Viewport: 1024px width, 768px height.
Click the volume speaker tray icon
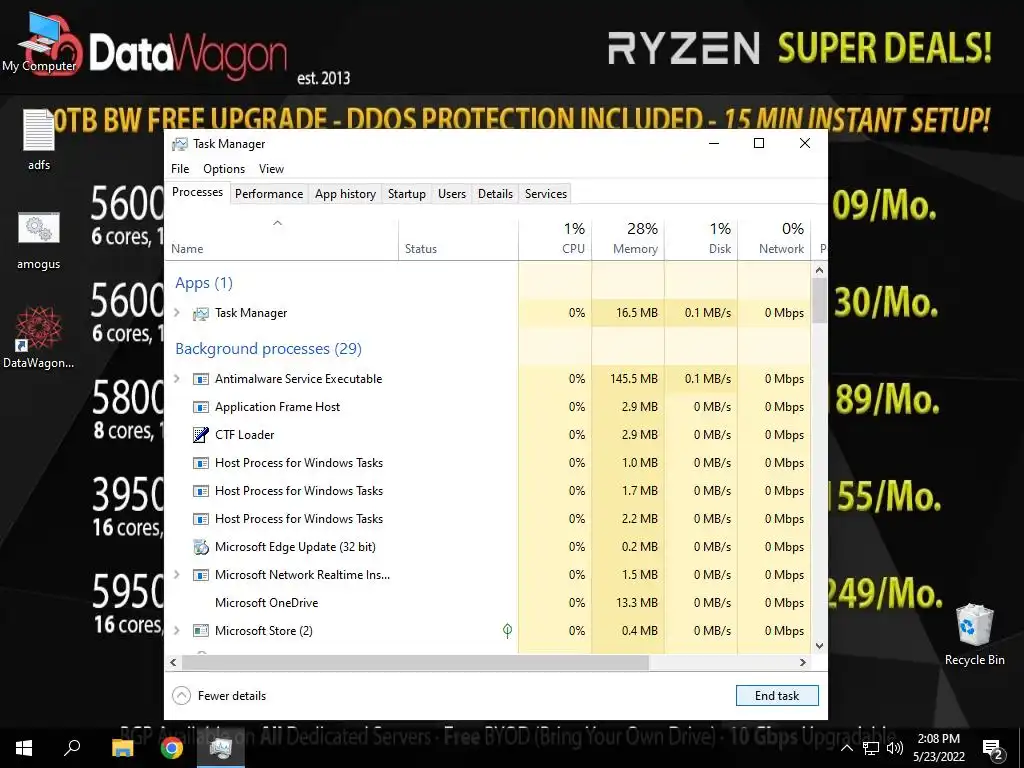point(895,748)
